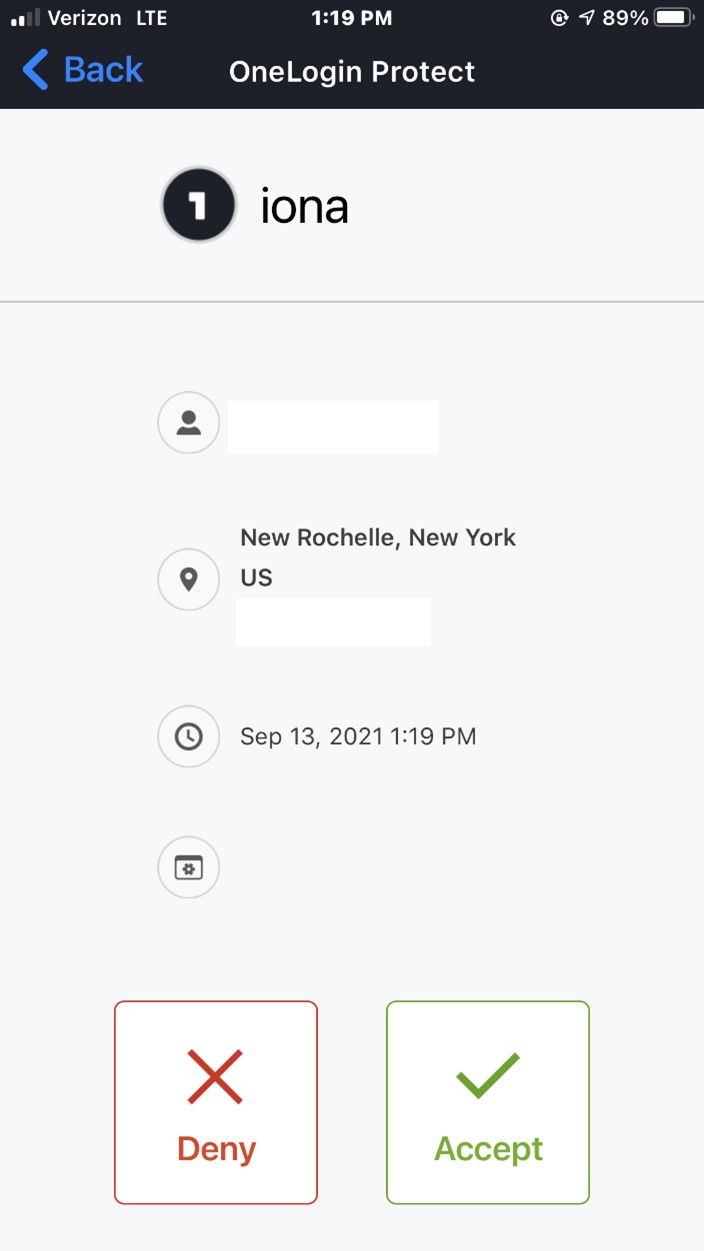Tap the Back text link
Screen dimensions: 704x1251
(x=103, y=71)
